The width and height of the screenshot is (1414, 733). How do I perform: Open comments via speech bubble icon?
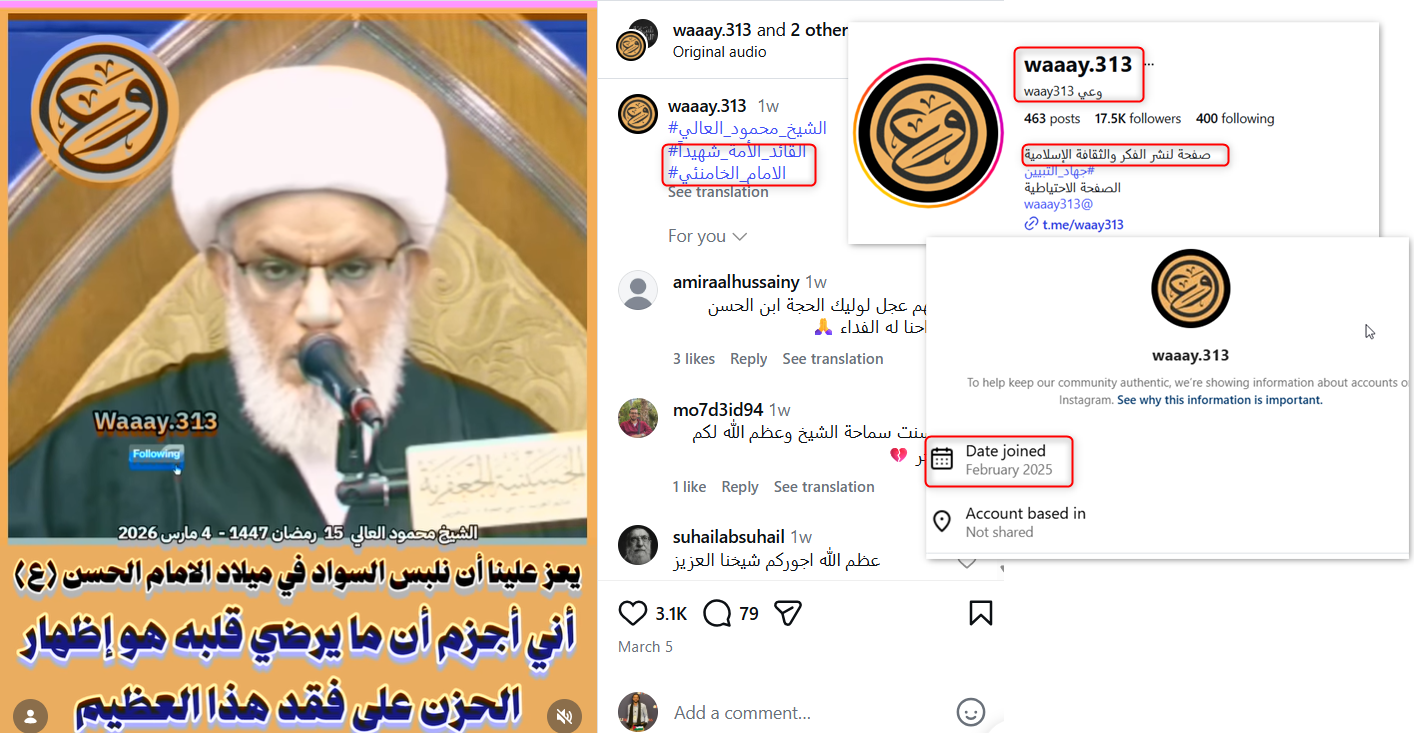click(717, 613)
